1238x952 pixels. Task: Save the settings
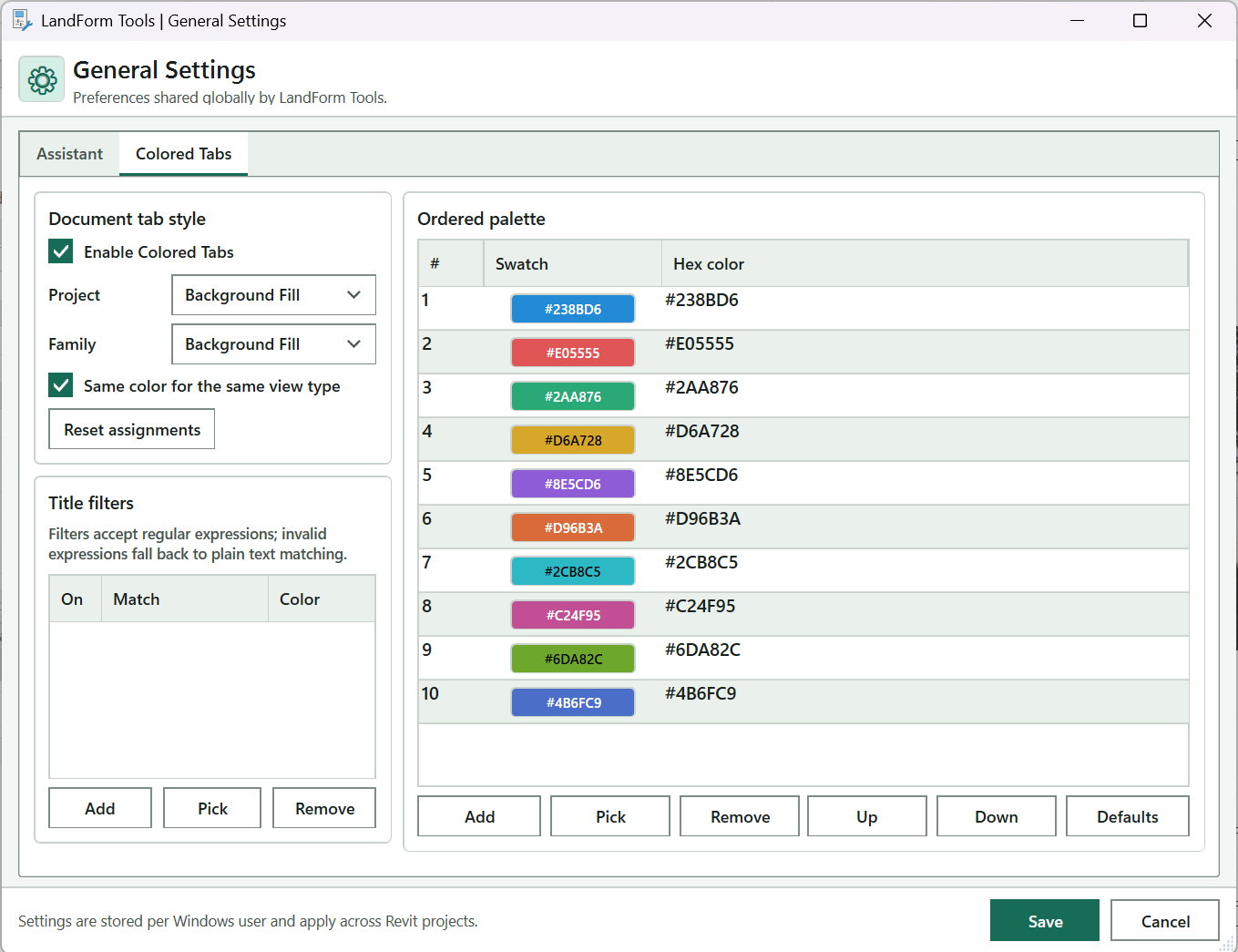click(1045, 920)
